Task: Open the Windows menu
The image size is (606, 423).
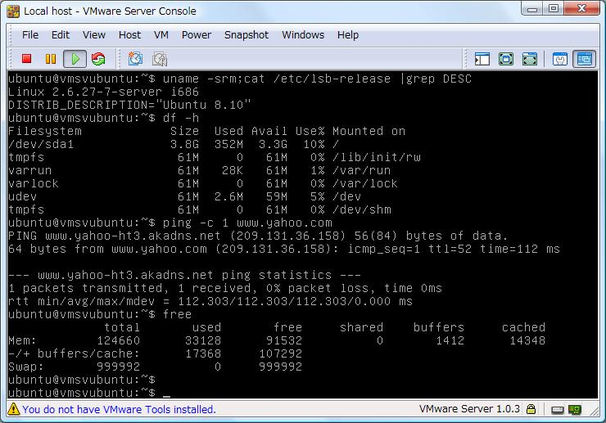Action: pos(303,35)
